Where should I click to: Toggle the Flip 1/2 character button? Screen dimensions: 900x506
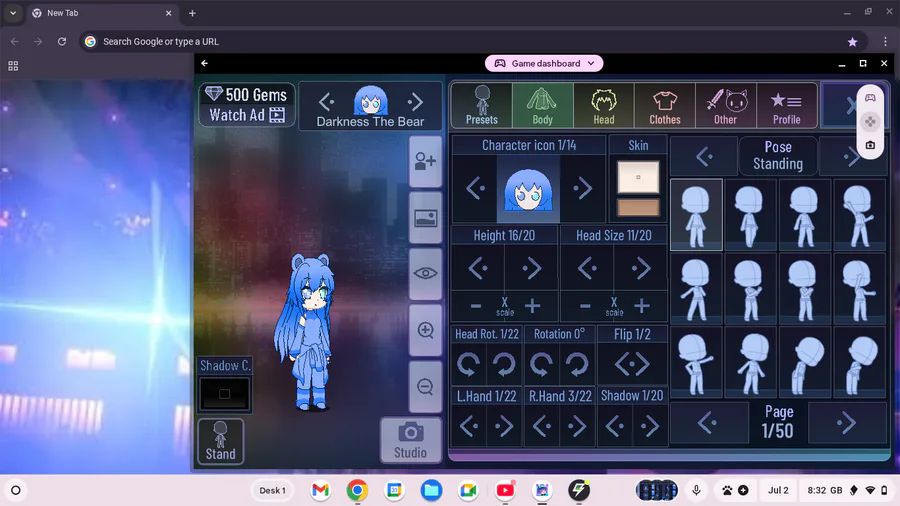click(632, 364)
